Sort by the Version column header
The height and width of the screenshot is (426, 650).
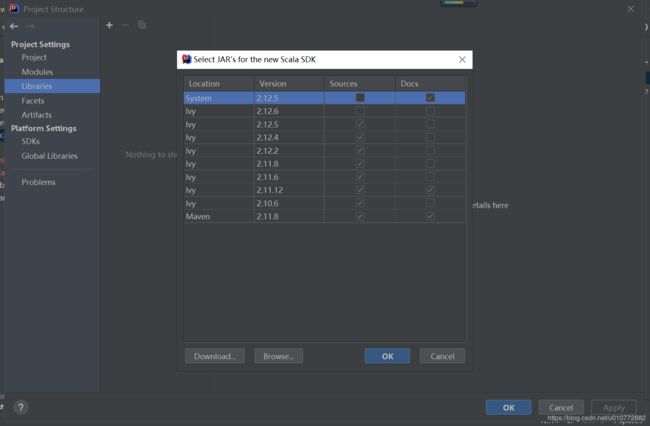tap(289, 84)
